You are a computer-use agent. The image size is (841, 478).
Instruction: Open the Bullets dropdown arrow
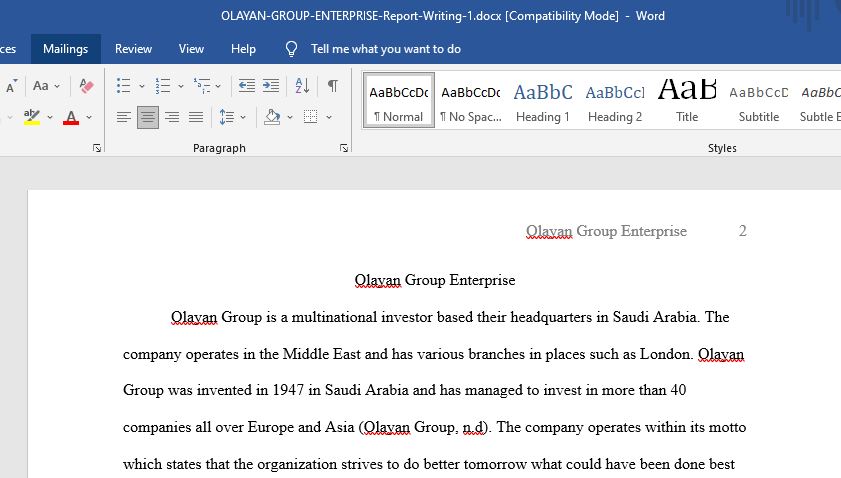tap(142, 86)
